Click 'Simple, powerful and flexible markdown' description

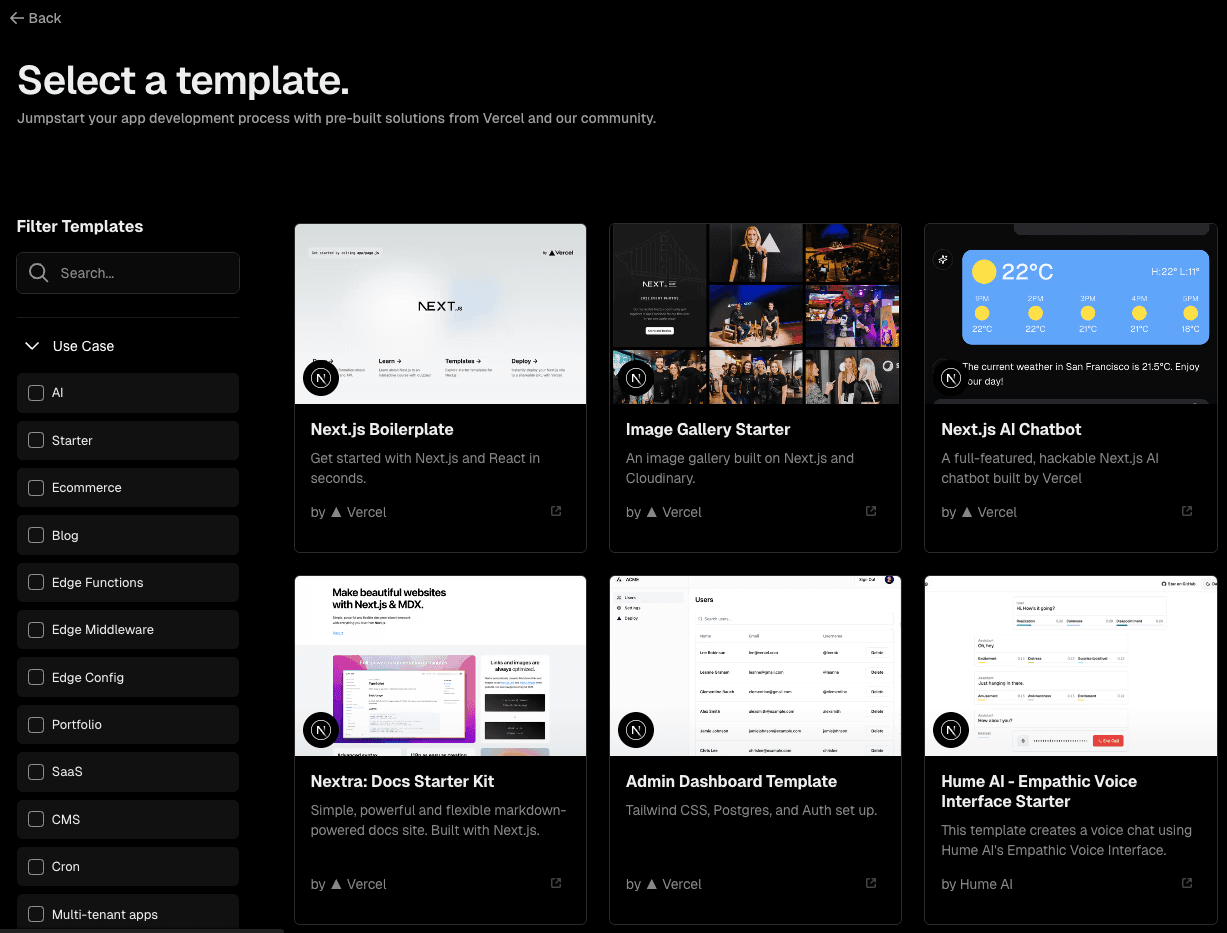point(439,820)
